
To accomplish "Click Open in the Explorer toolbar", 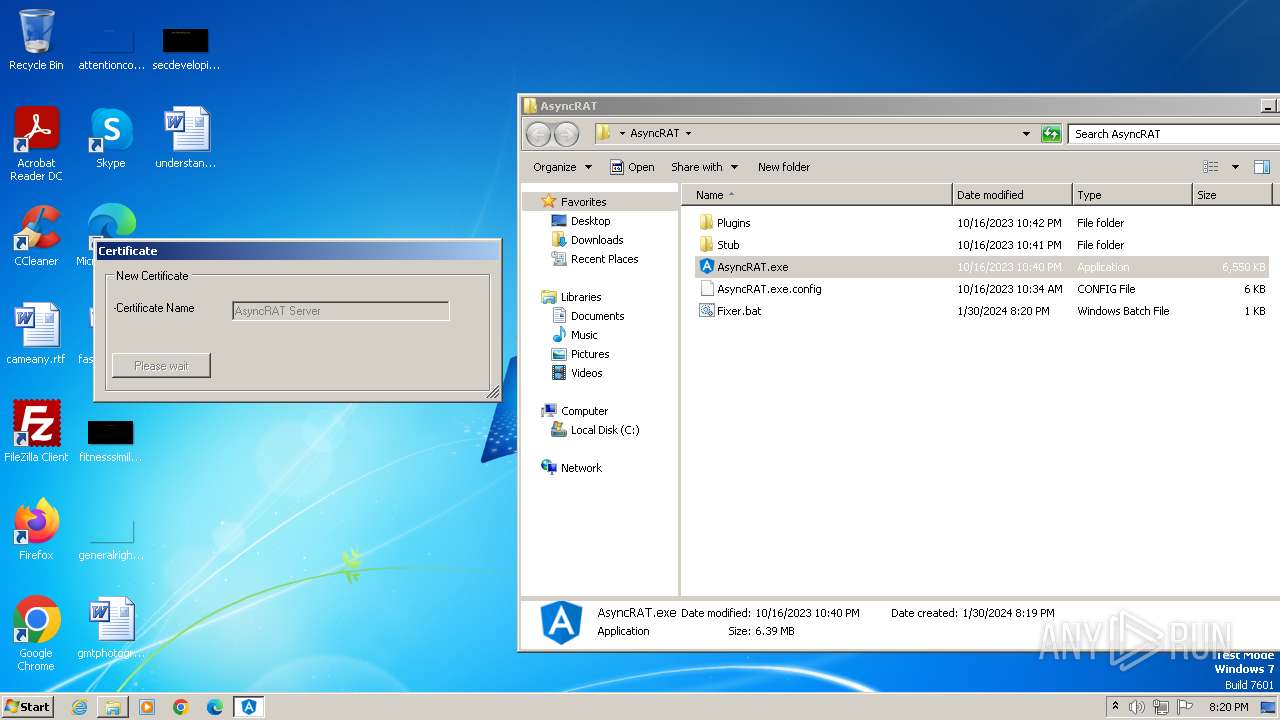I will click(x=632, y=167).
